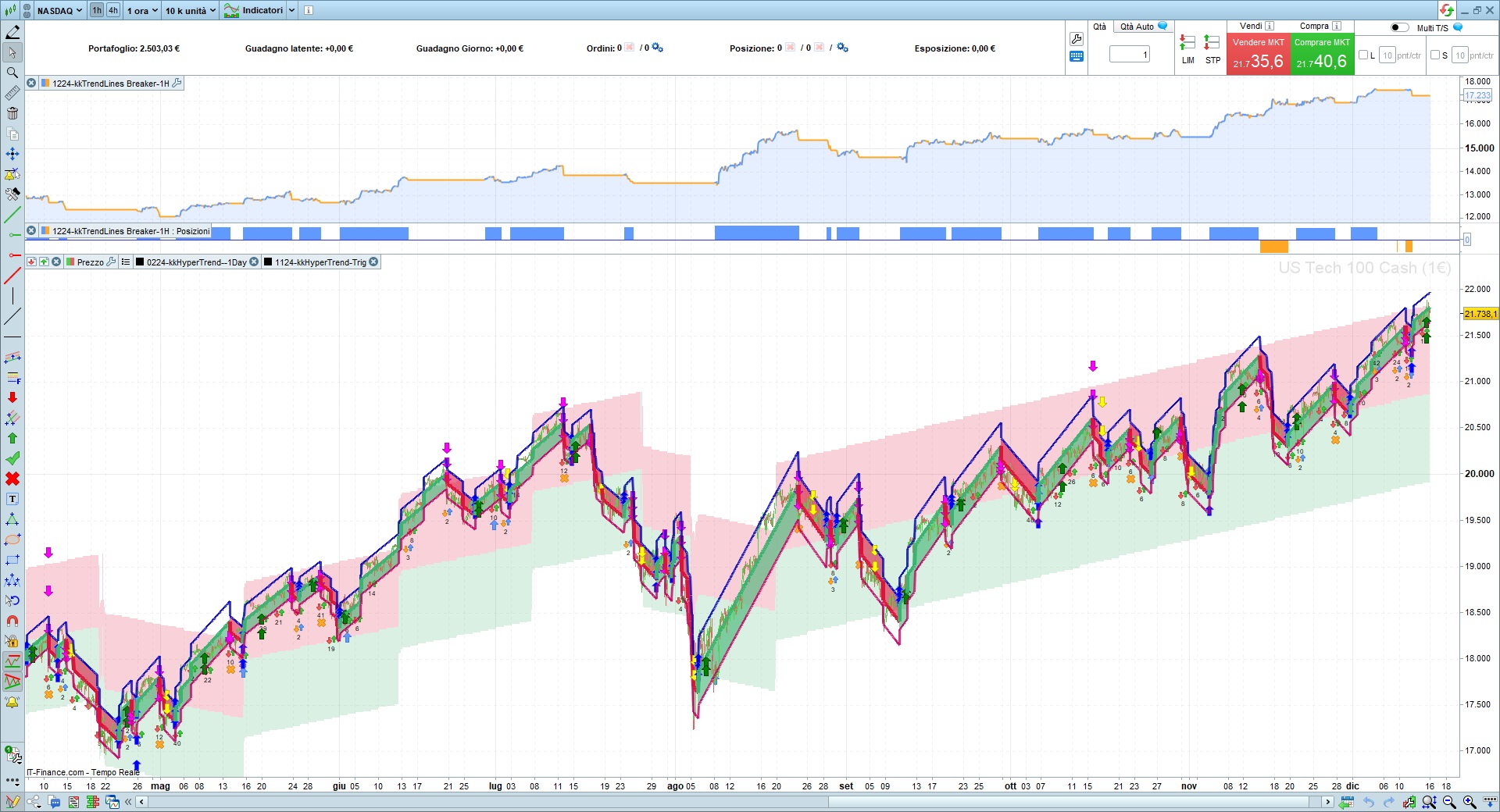Toggle the 4h timeframe button
This screenshot has height=812, width=1500.
pos(113,10)
